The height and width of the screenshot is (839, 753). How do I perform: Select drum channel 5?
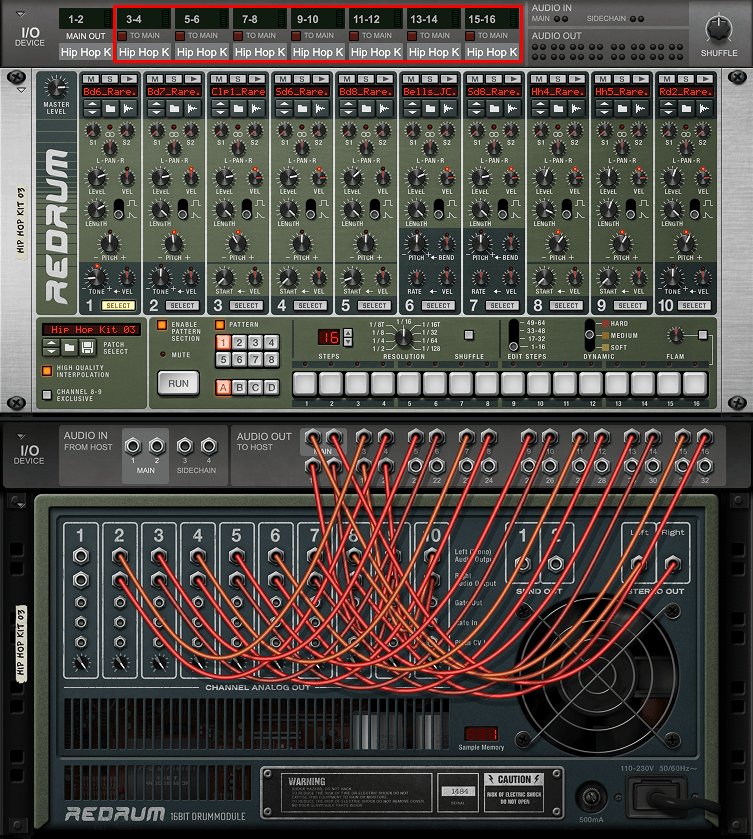coord(374,306)
